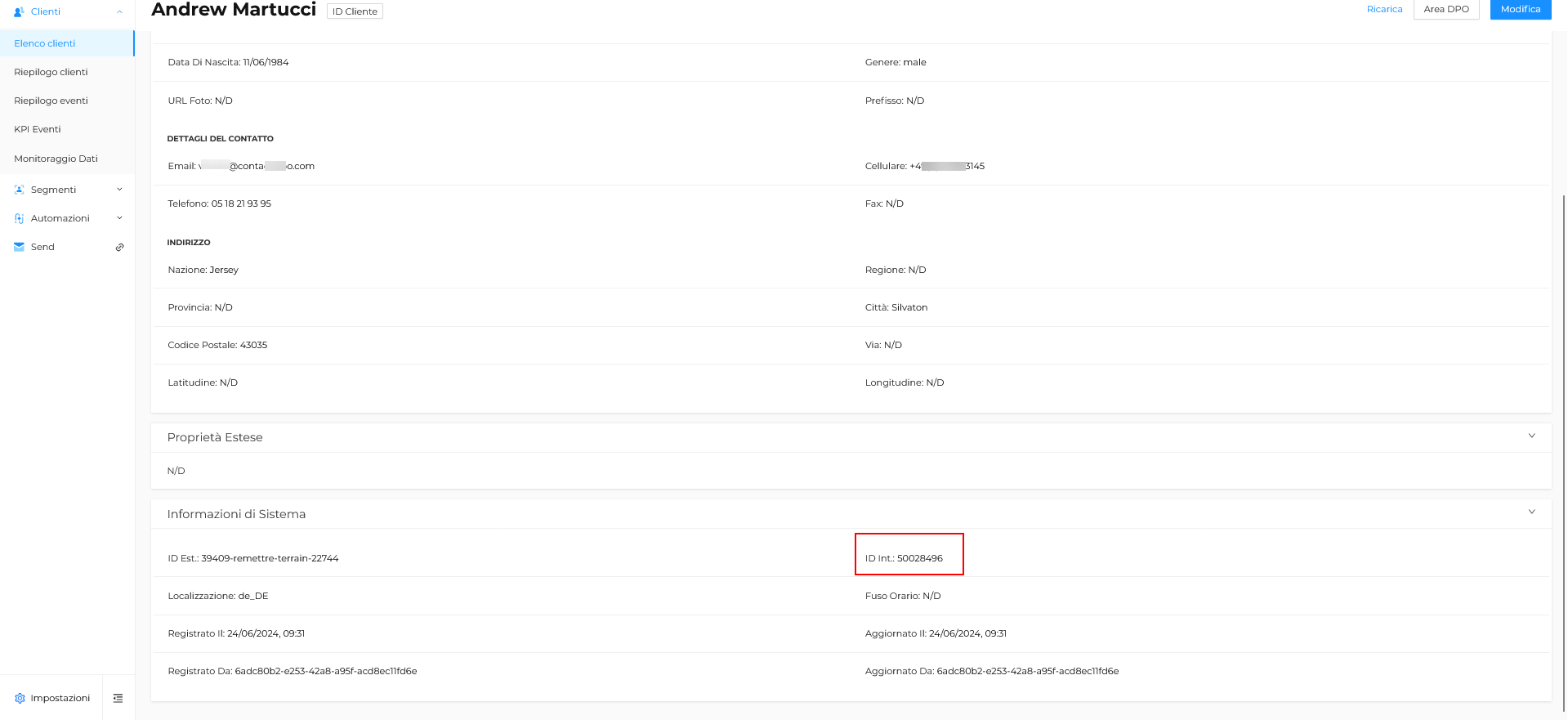Image resolution: width=1568 pixels, height=720 pixels.
Task: Click the INDIRIZZO section title
Action: coord(189,243)
